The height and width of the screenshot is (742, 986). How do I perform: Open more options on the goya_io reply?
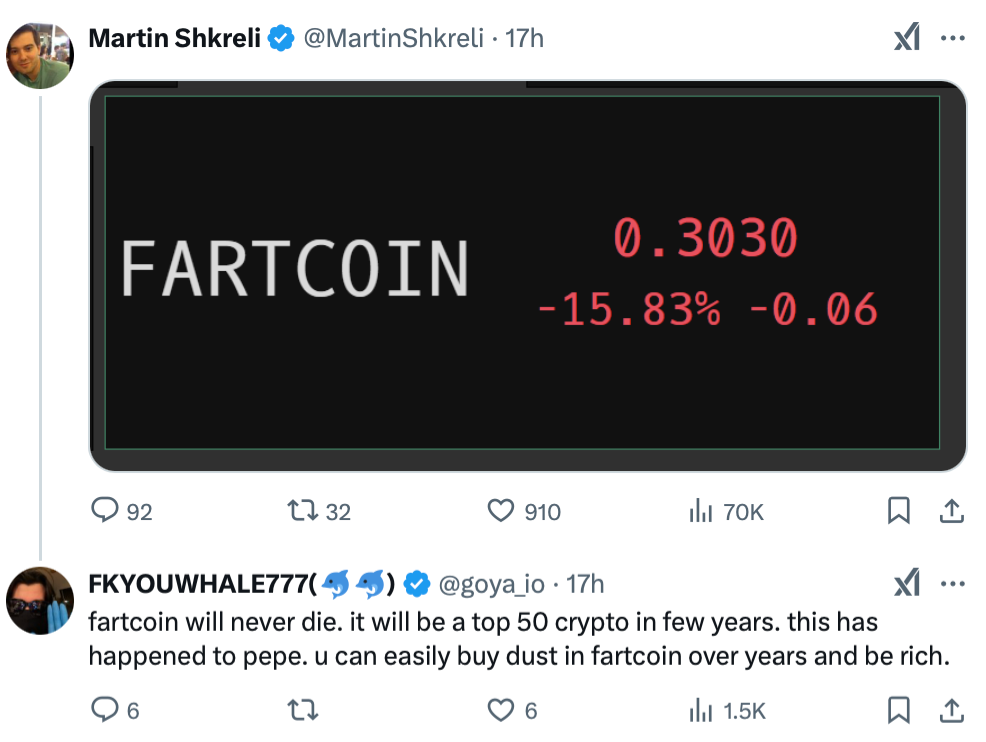(952, 584)
